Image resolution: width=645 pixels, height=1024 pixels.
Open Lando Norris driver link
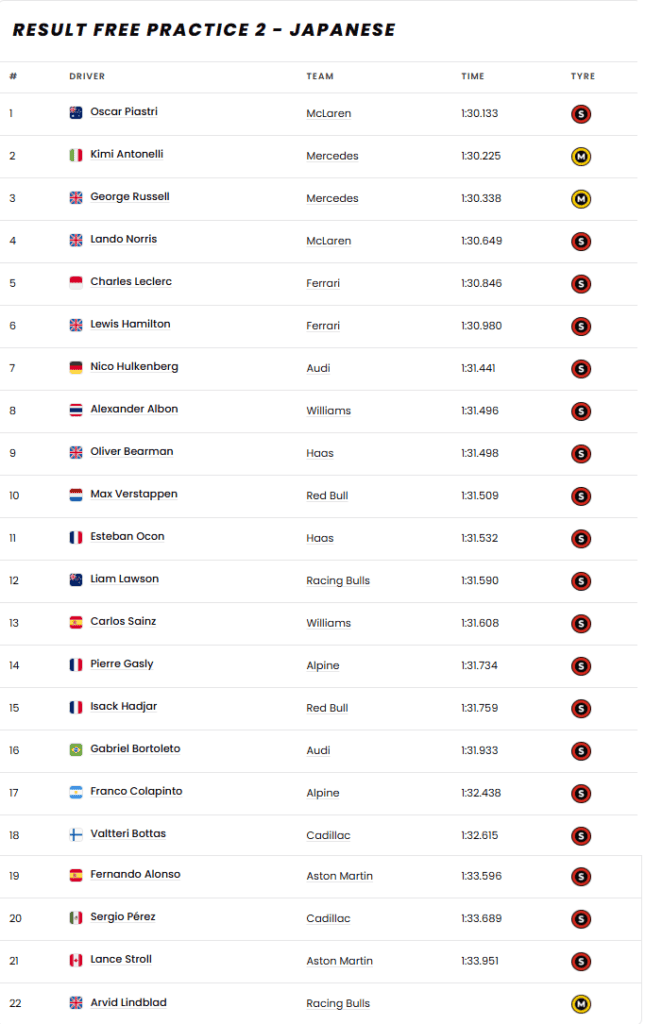coord(123,239)
